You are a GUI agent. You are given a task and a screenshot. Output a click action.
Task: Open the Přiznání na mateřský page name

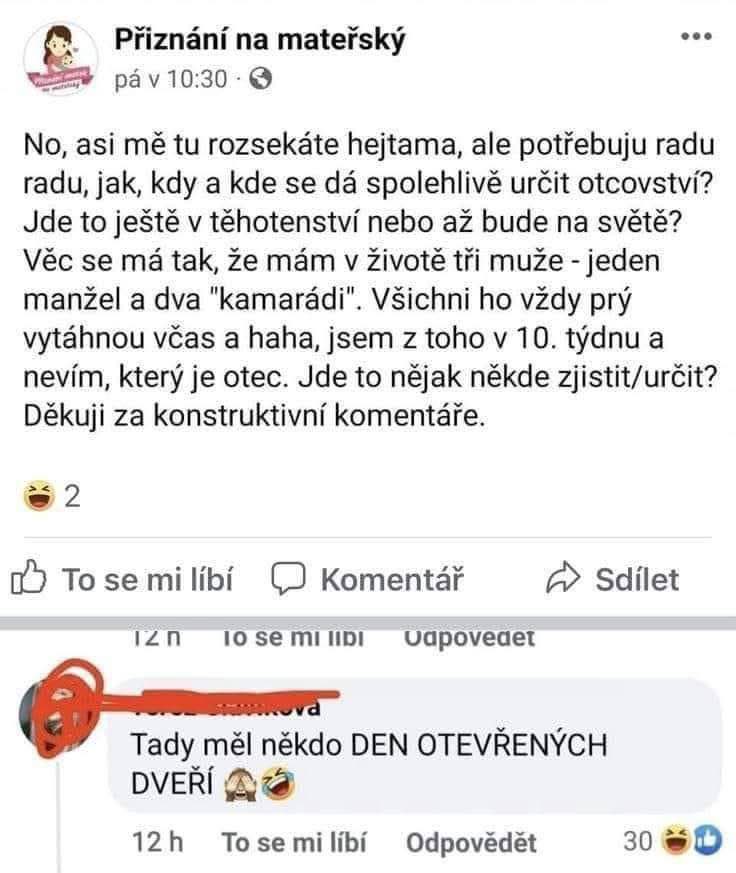[x=259, y=39]
